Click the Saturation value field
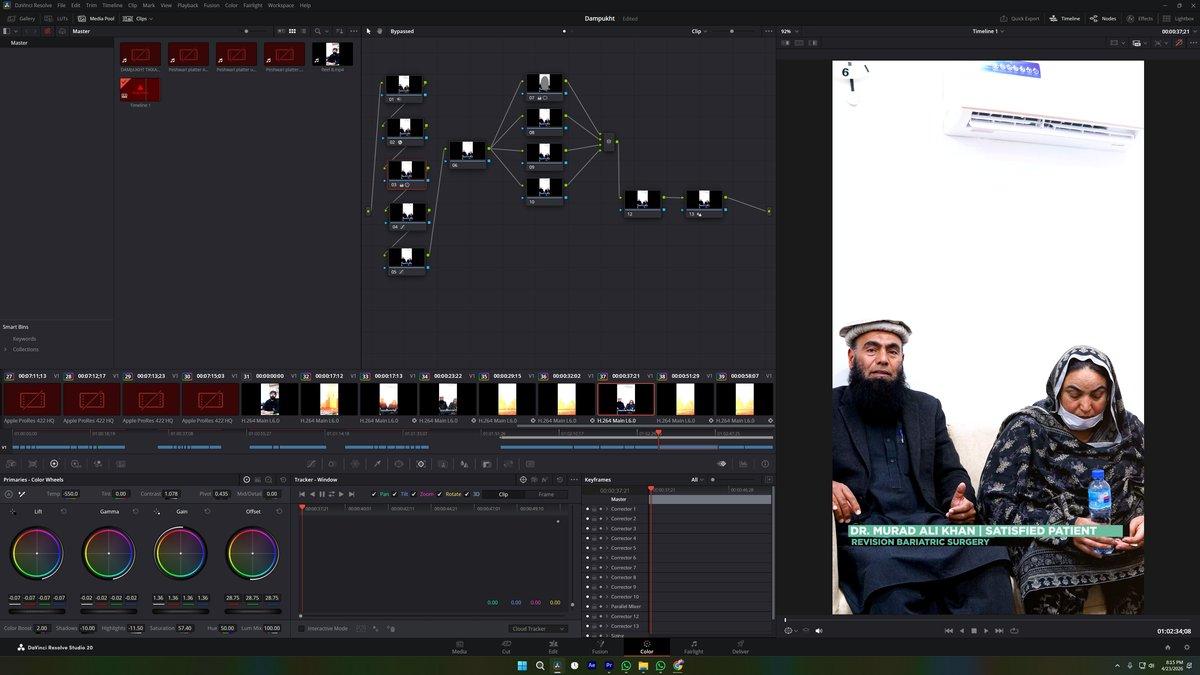Viewport: 1200px width, 675px height. tap(185, 628)
